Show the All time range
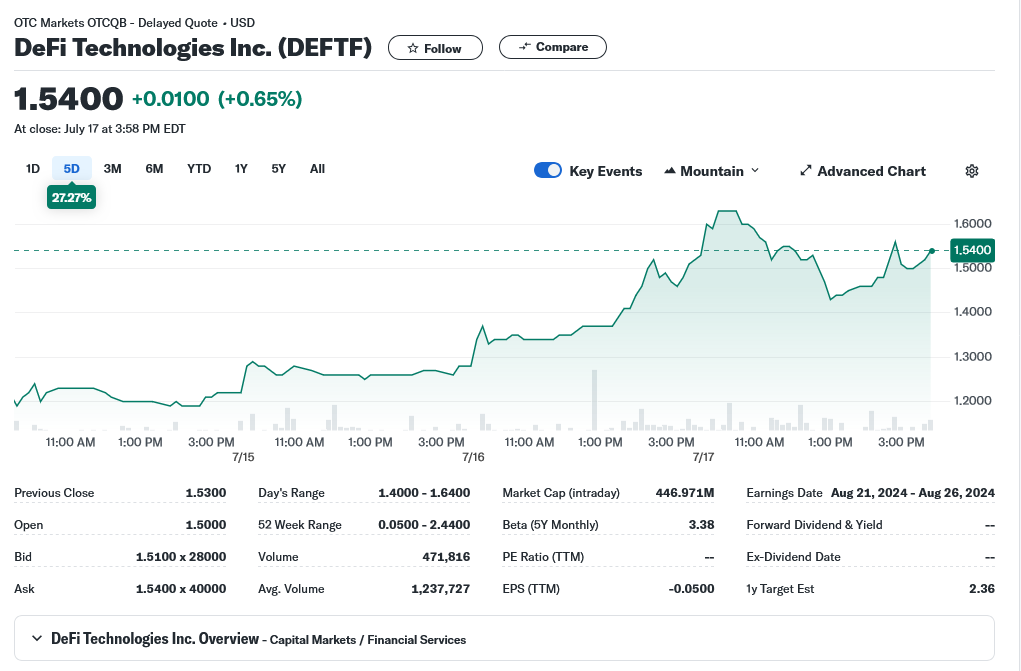The height and width of the screenshot is (671, 1021). pyautogui.click(x=317, y=169)
